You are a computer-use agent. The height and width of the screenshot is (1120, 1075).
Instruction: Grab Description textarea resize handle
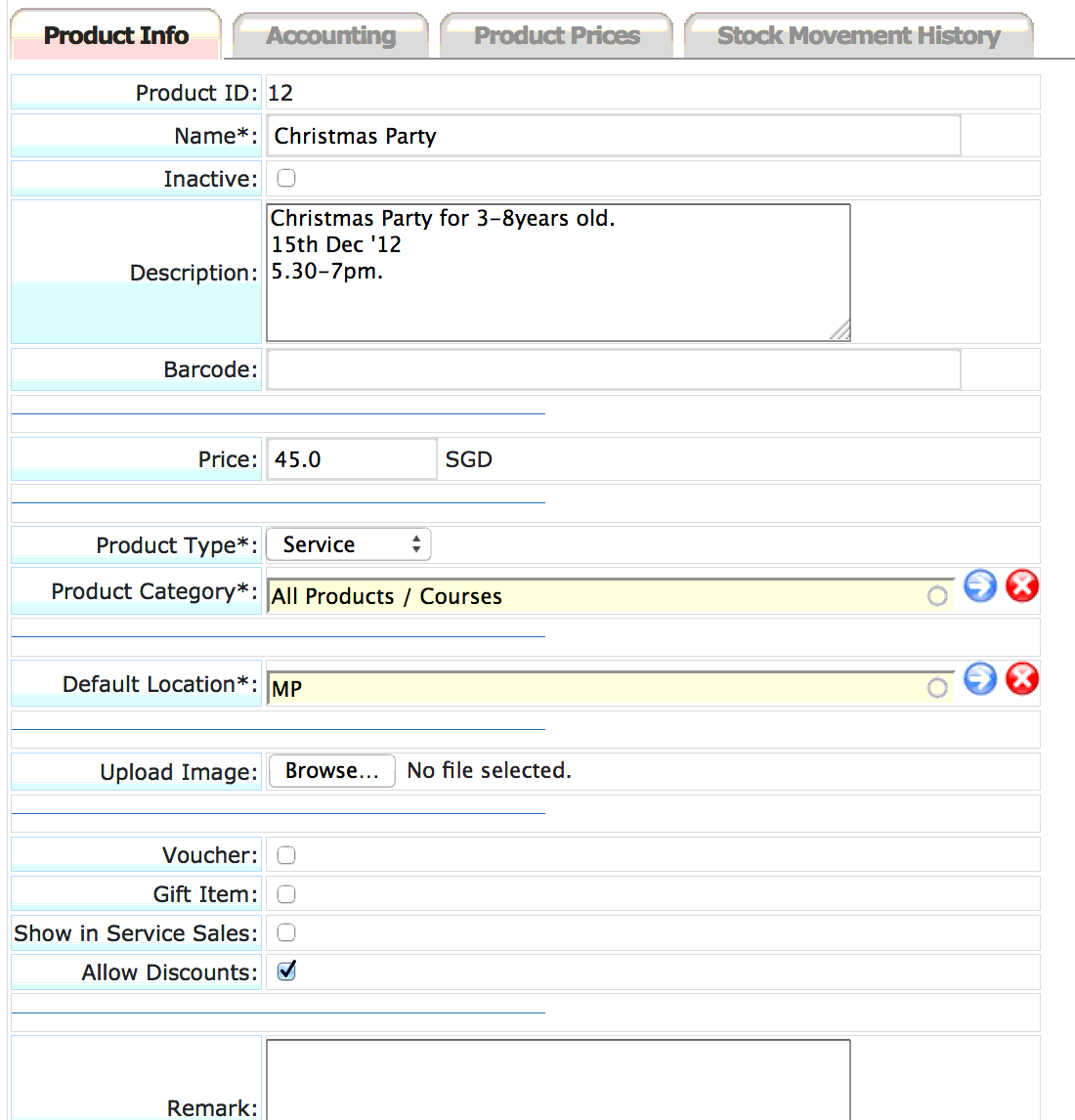click(840, 330)
